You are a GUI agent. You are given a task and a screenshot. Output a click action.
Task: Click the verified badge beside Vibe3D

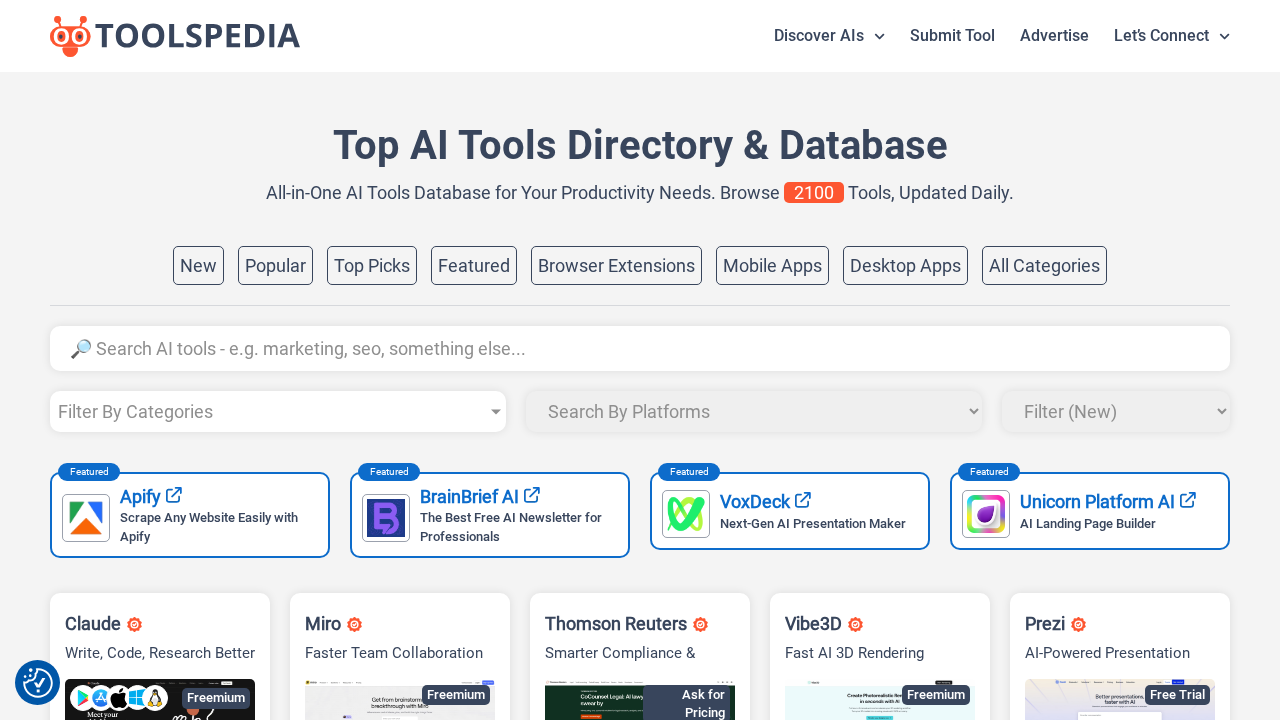854,624
